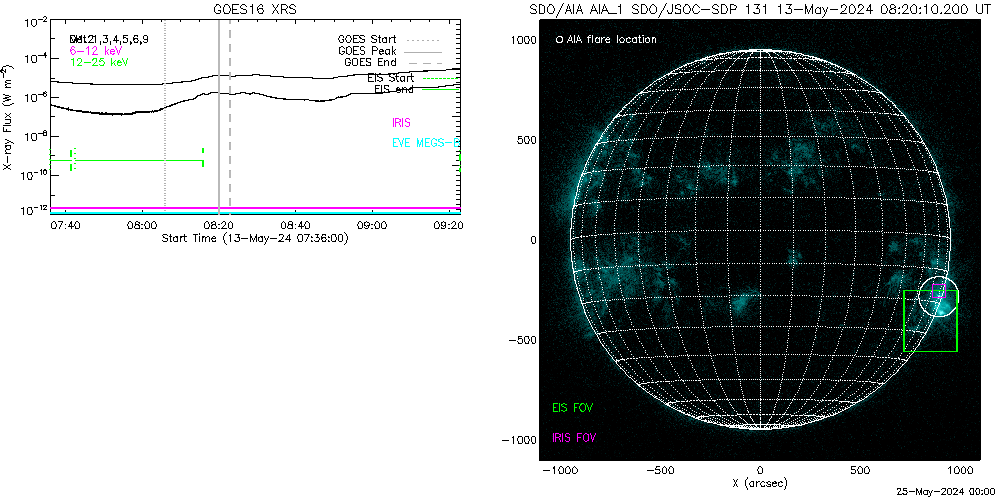Click the dotted GOES start vertical line

165,117
